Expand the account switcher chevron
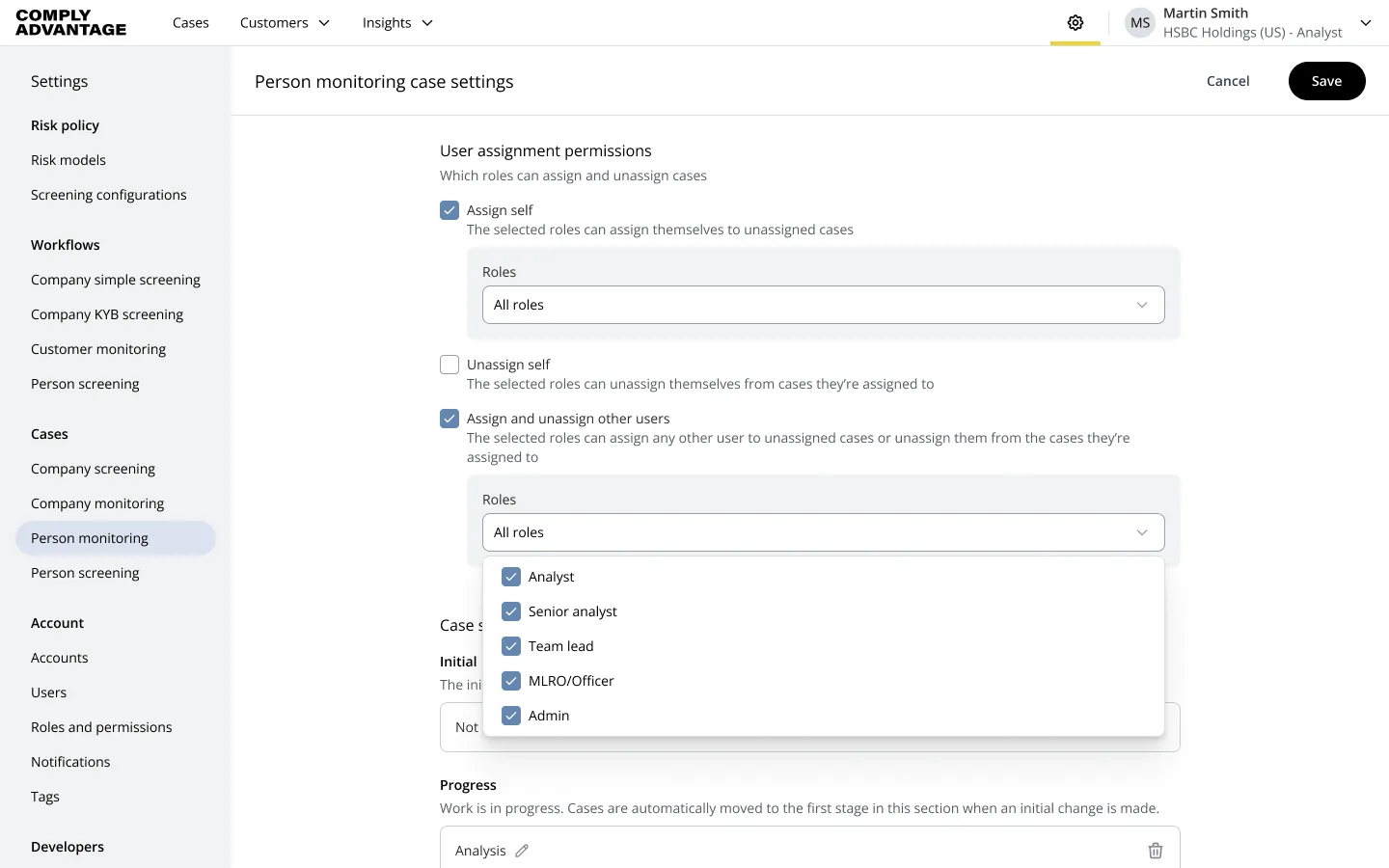Viewport: 1389px width, 868px height. [1366, 22]
